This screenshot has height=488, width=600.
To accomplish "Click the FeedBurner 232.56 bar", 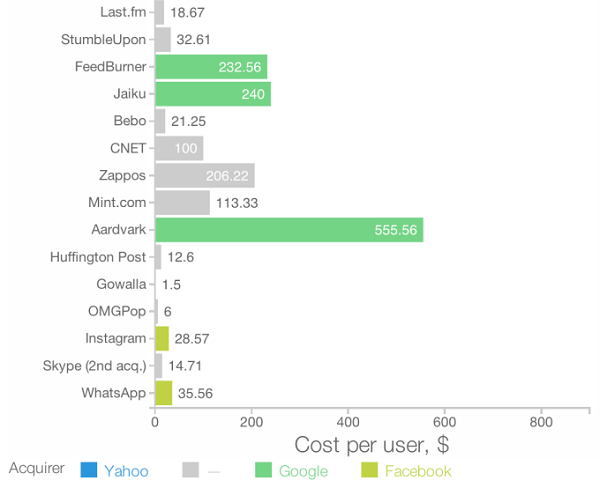I will [x=211, y=67].
